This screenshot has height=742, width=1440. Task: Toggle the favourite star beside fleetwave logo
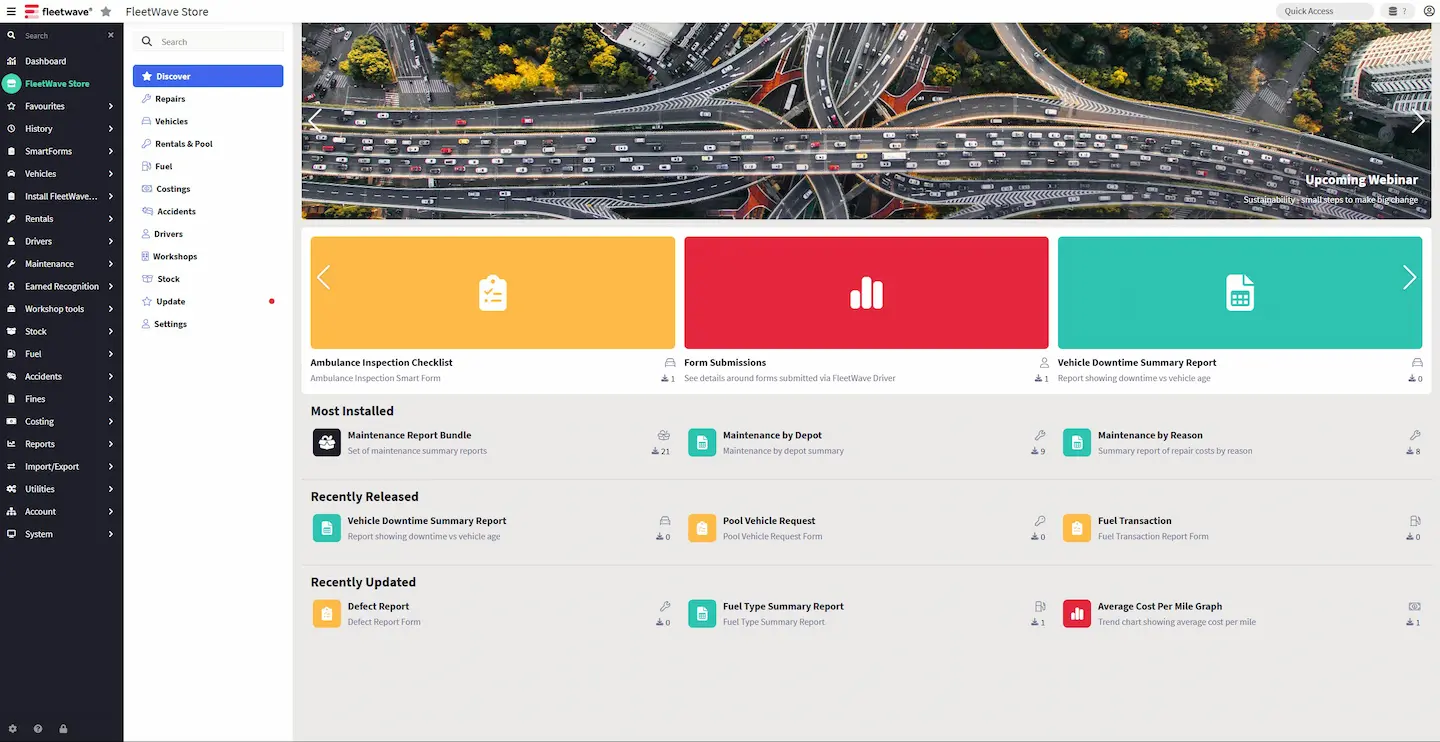point(106,11)
